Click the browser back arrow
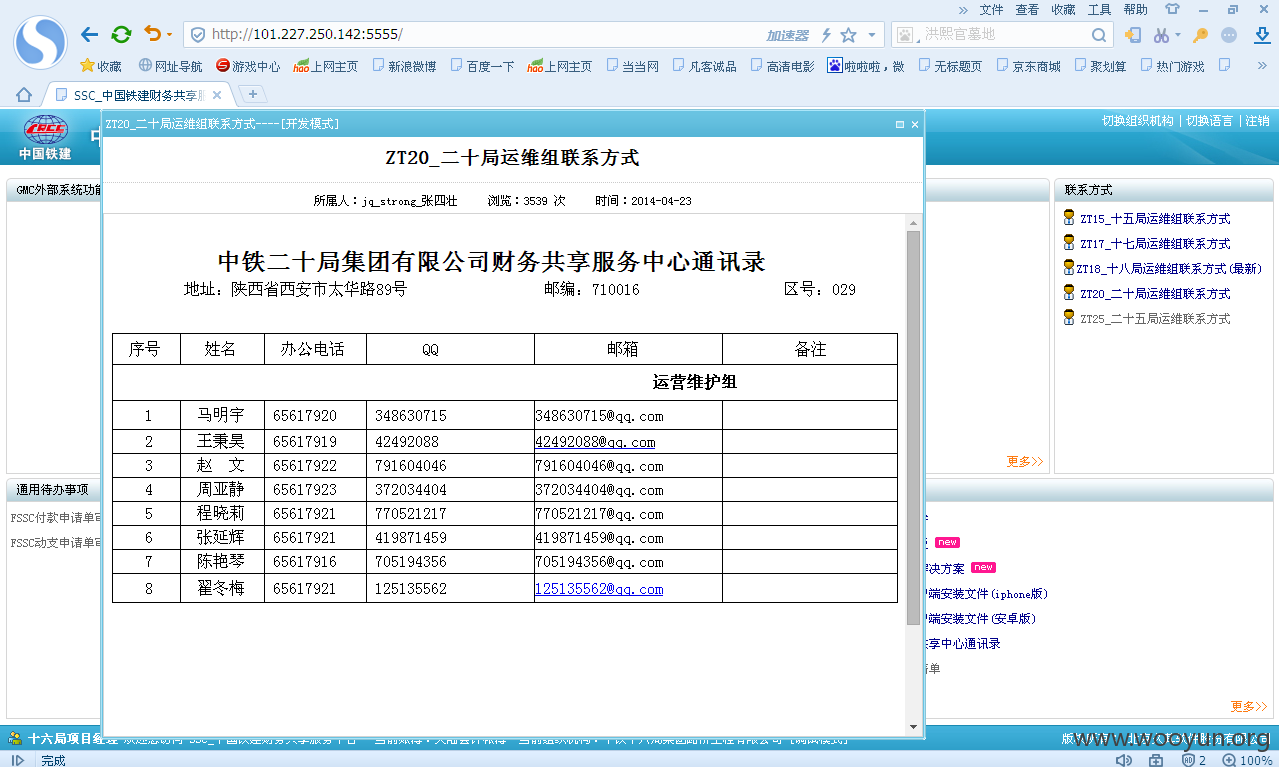 (x=90, y=35)
